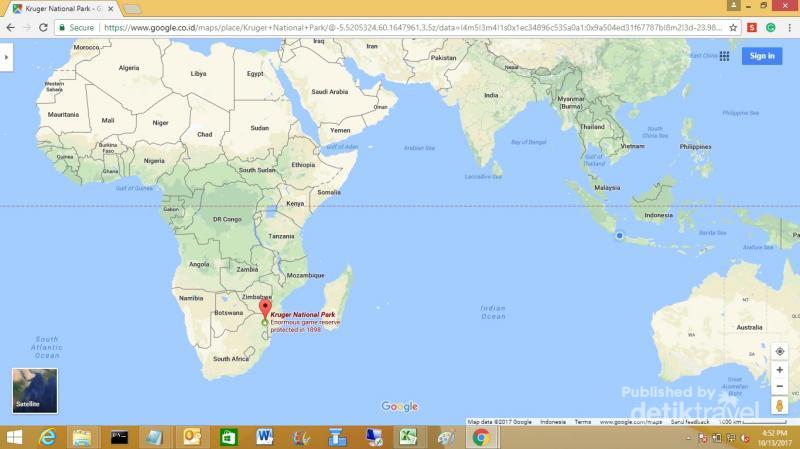Open the Terms link

pyautogui.click(x=582, y=422)
